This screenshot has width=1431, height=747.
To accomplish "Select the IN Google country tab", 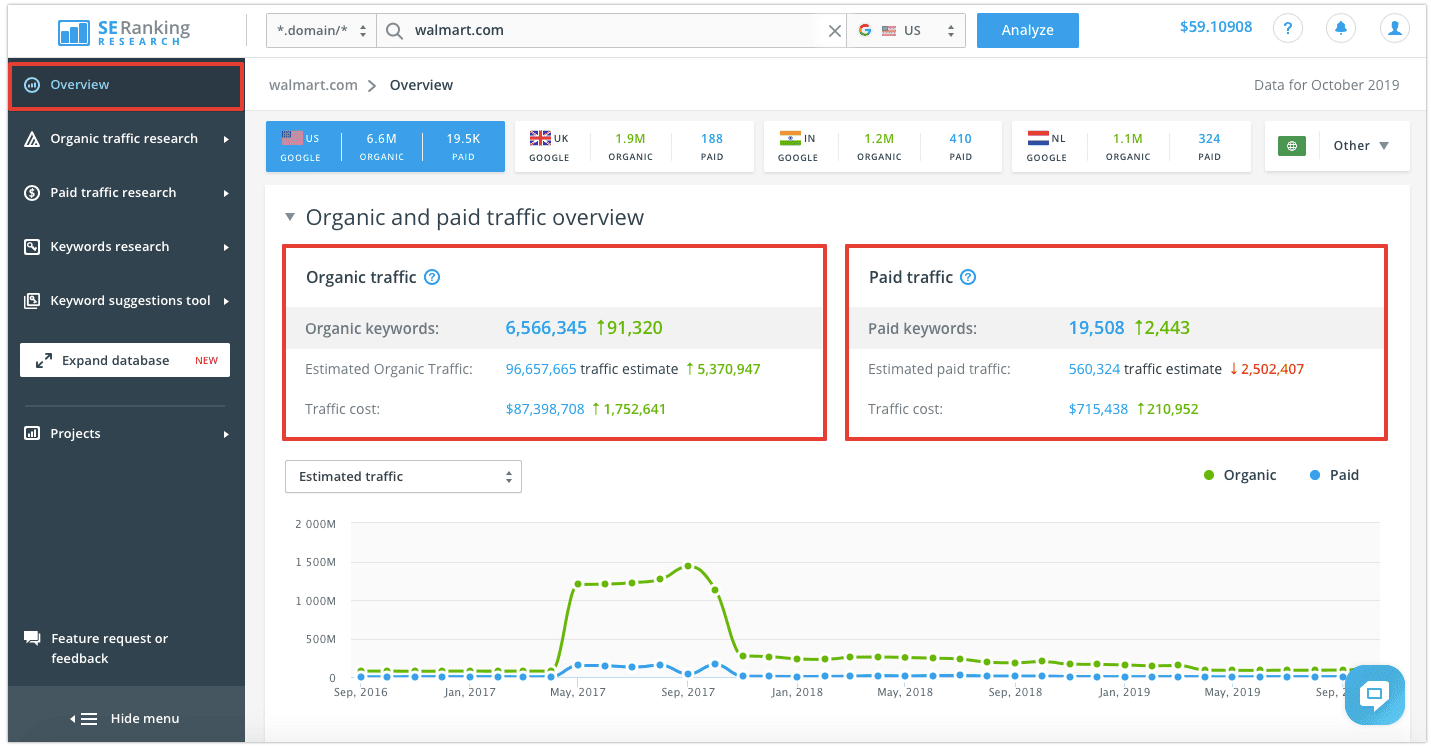I will (883, 147).
